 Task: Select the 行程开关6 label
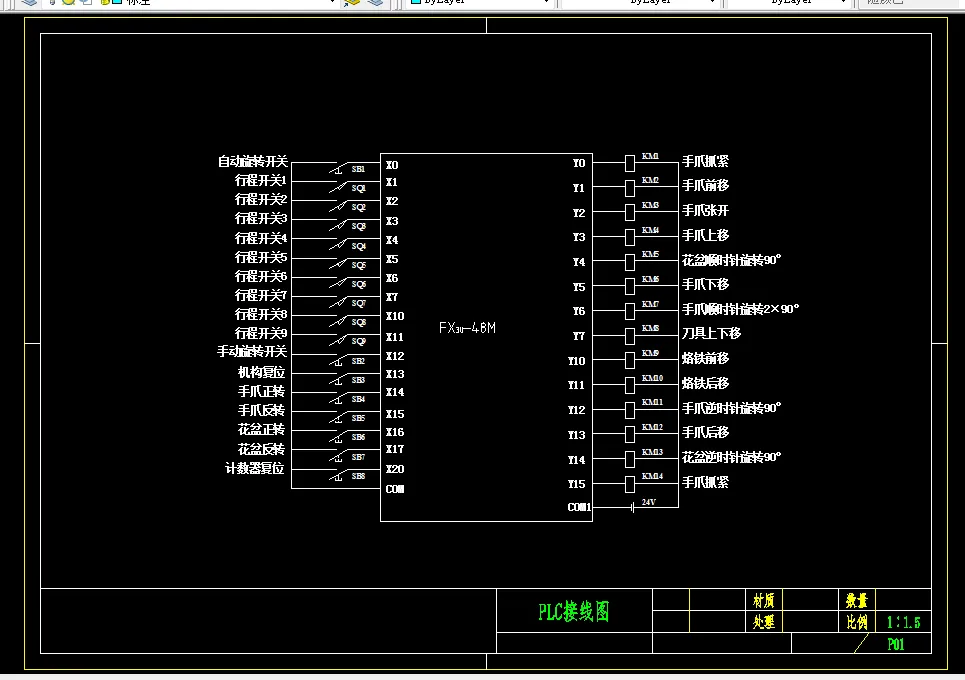261,276
